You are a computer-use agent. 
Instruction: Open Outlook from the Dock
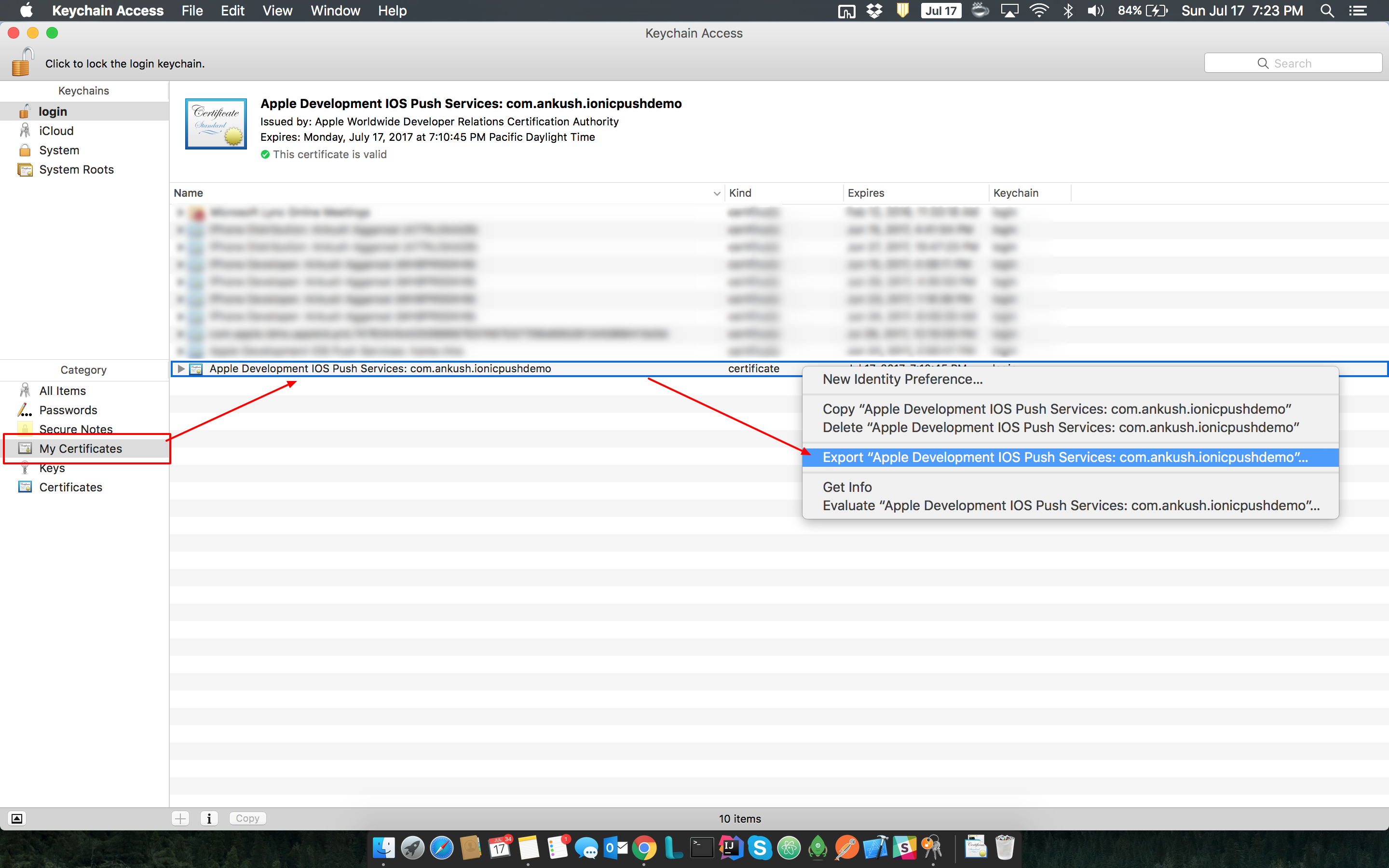tap(615, 847)
